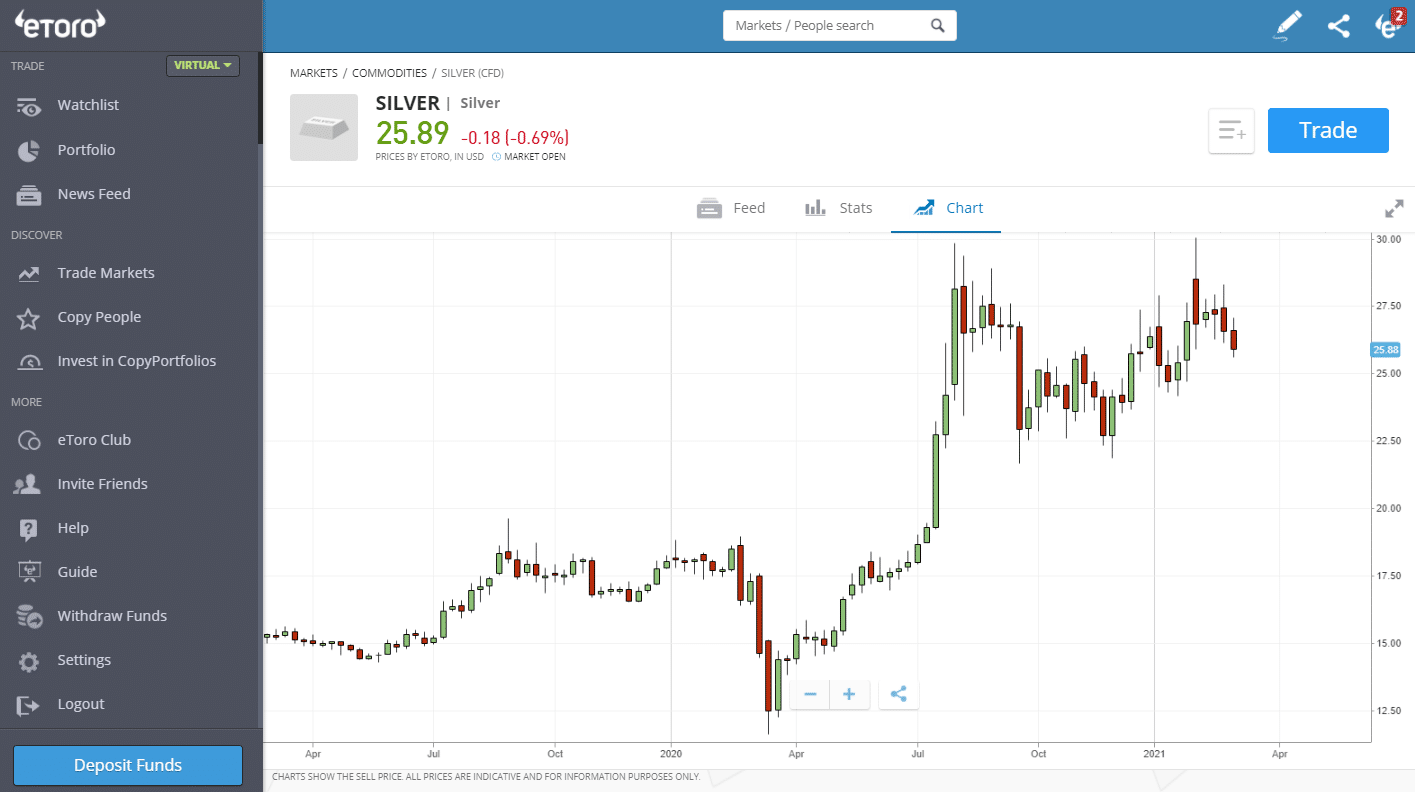Viewport: 1415px width, 792px height.
Task: Click the chart share button
Action: (x=898, y=694)
